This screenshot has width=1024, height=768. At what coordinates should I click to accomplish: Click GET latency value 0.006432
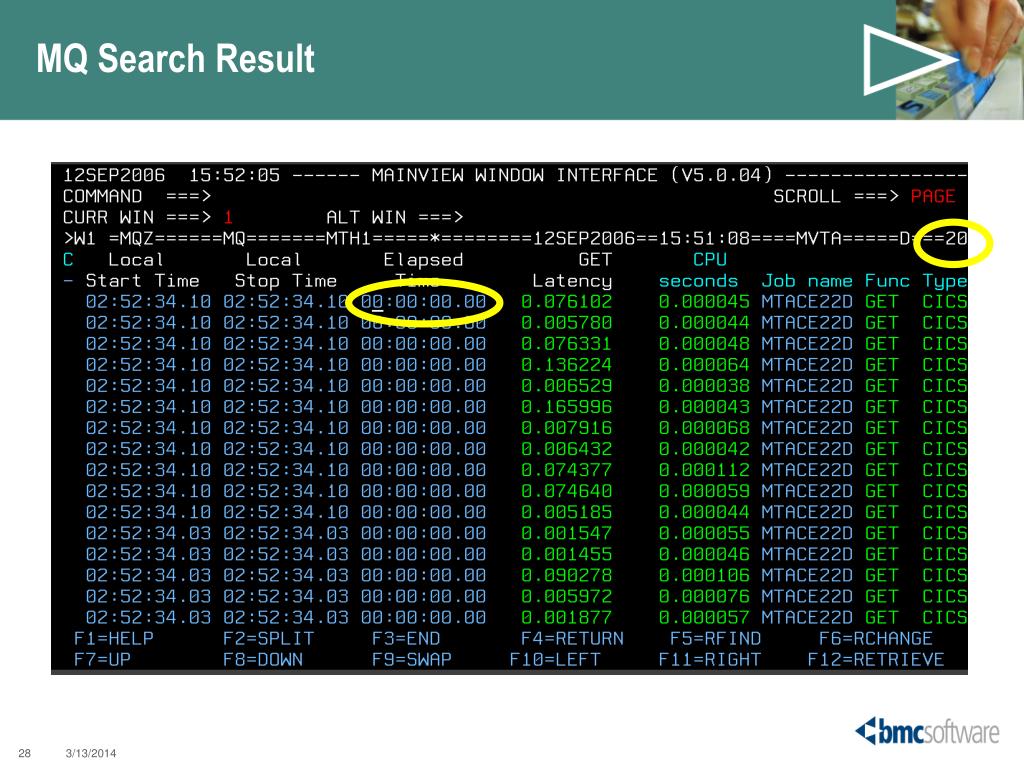[x=566, y=449]
